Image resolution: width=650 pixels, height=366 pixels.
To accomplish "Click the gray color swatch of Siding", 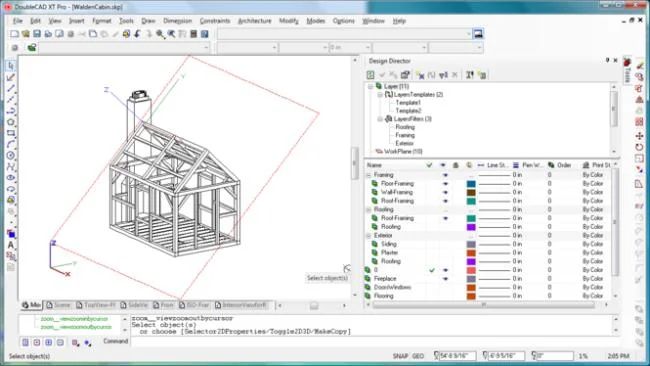I will [471, 244].
